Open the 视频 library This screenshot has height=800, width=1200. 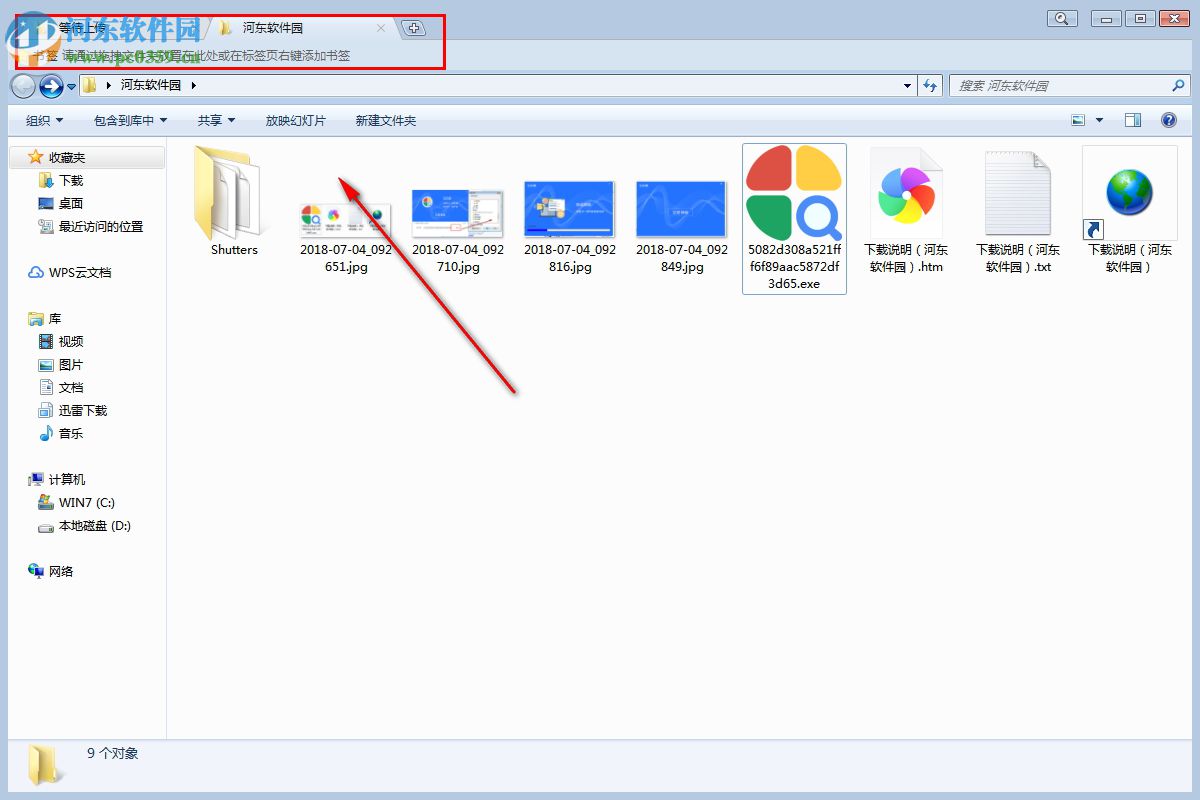61,341
